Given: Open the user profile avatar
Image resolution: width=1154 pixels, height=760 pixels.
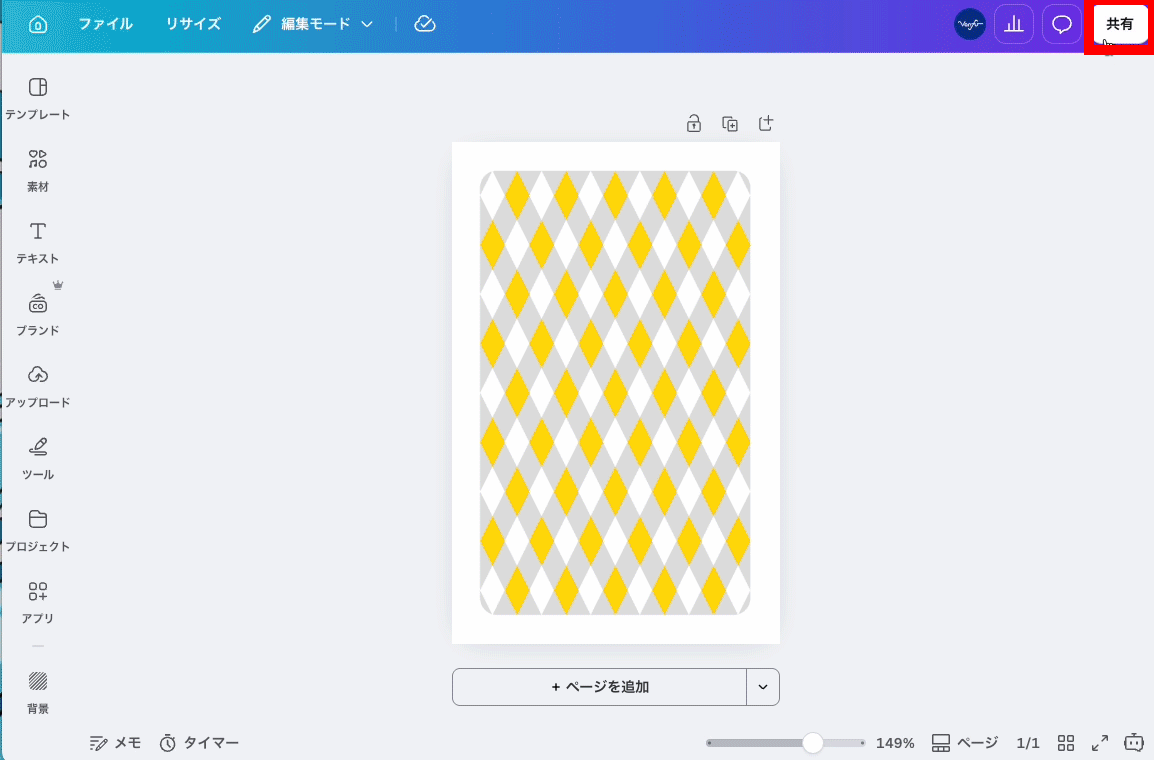Looking at the screenshot, I should [x=970, y=24].
